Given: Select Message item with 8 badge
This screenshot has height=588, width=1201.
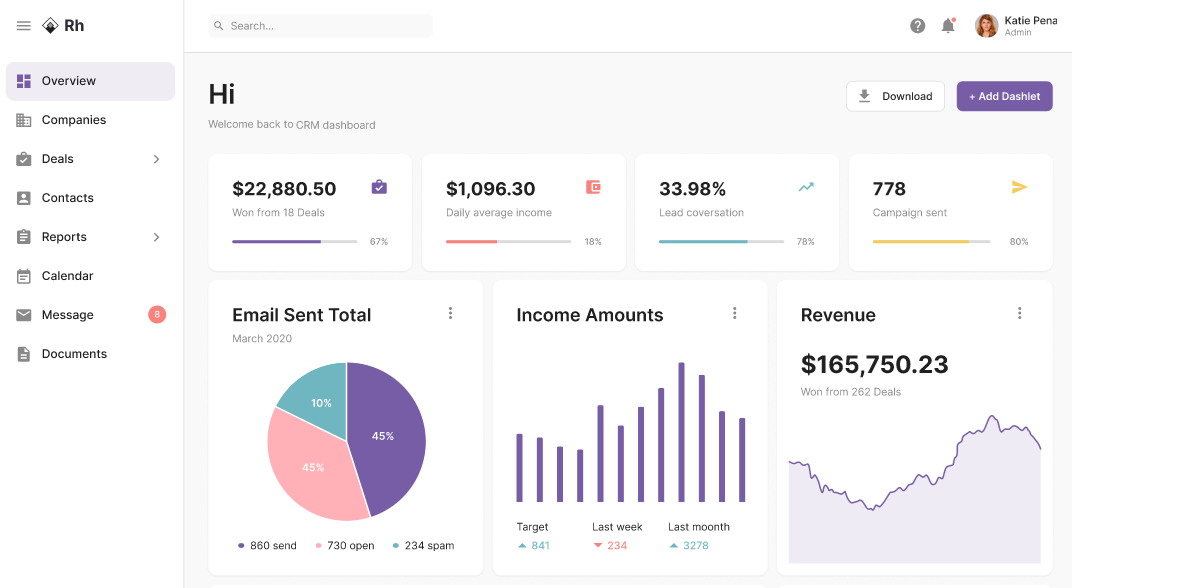Looking at the screenshot, I should [67, 315].
